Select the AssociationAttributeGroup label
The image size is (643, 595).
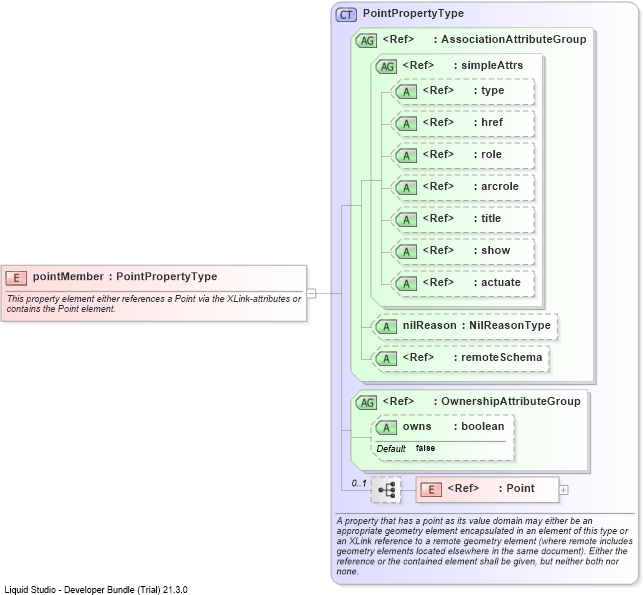[514, 39]
